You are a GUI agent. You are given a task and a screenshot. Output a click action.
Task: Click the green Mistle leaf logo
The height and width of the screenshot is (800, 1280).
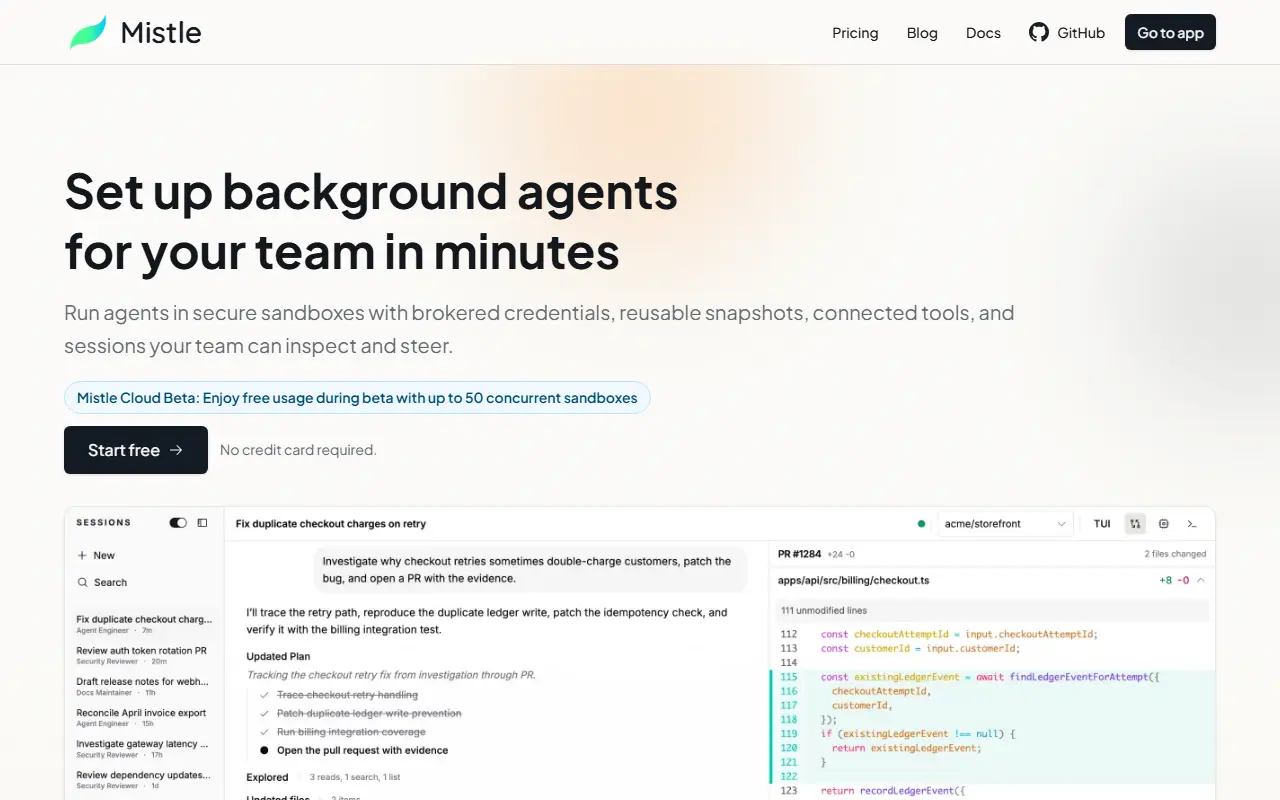[88, 32]
